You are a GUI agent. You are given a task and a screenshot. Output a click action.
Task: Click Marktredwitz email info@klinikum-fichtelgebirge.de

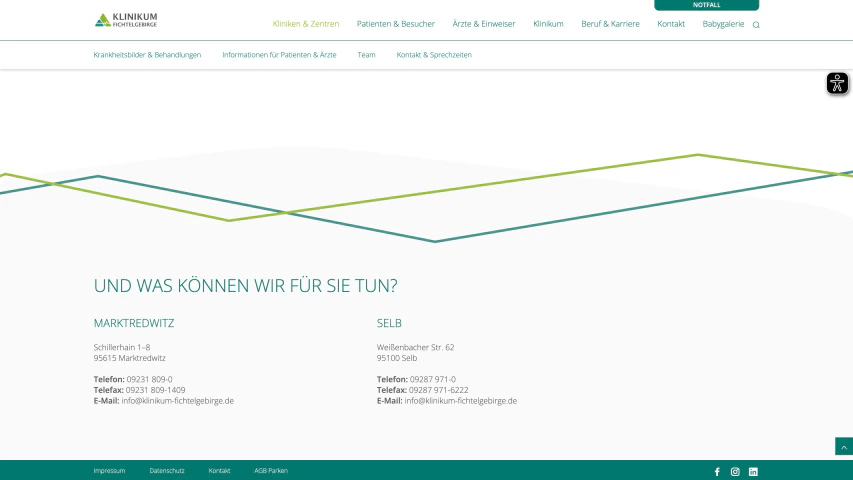pyautogui.click(x=177, y=401)
